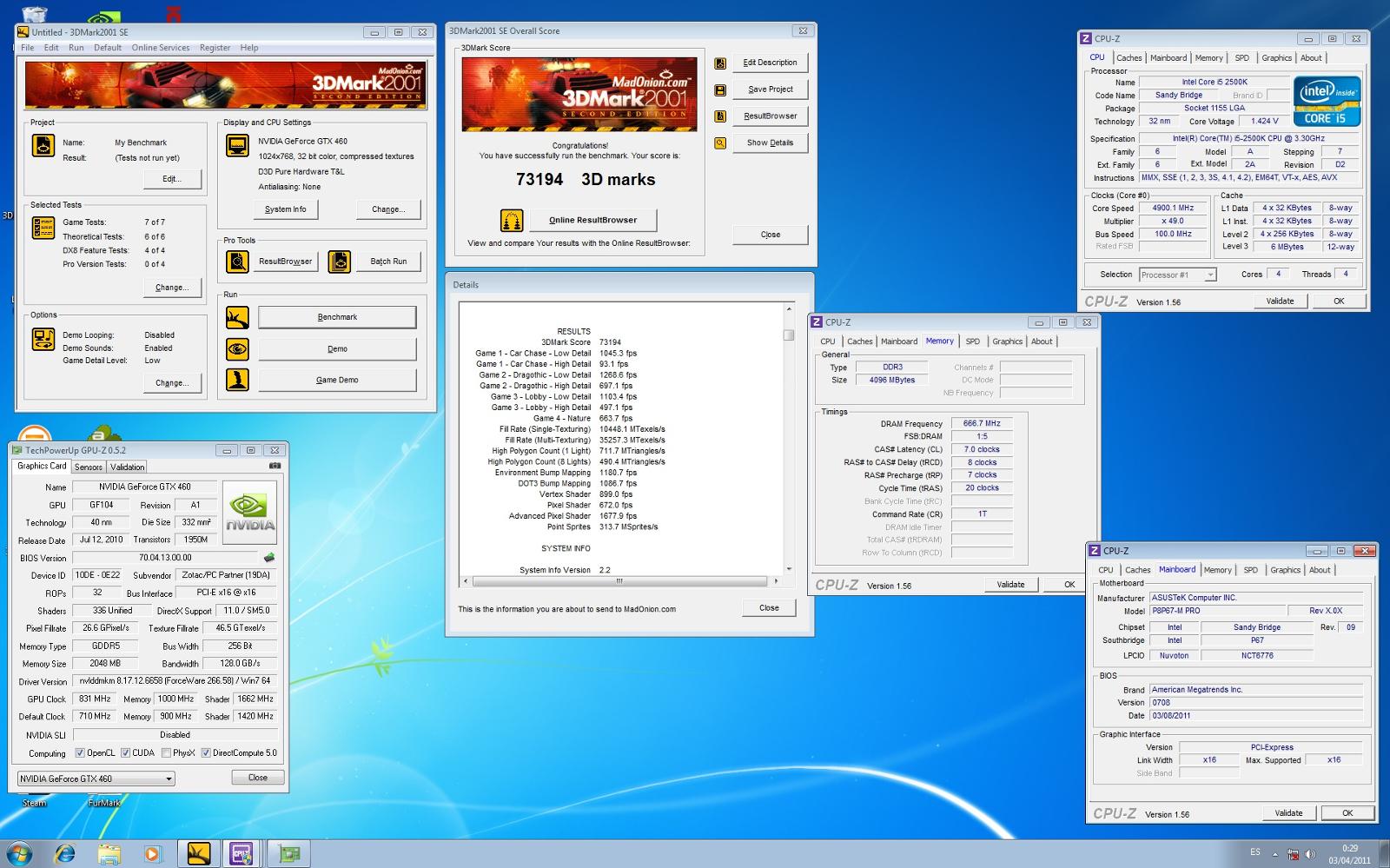Open Graphics tab in CPU-Z Mainboard window

coord(1285,570)
